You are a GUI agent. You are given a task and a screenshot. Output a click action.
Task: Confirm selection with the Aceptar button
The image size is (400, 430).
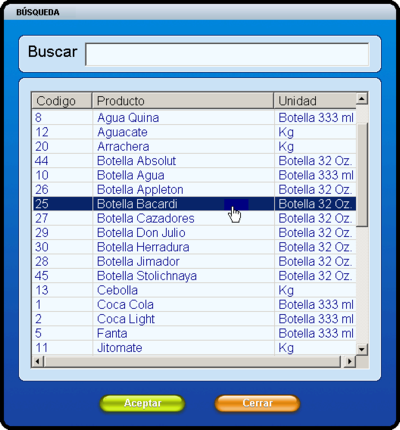[x=142, y=403]
